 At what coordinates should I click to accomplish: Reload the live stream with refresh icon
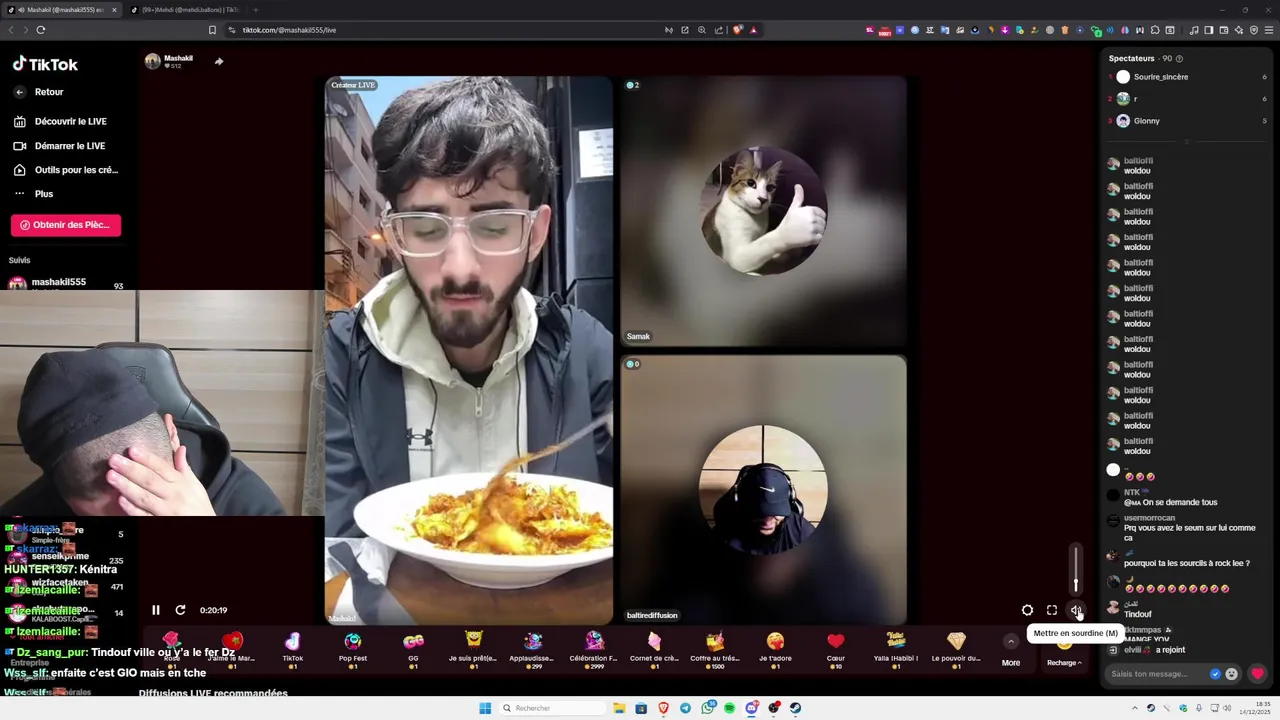click(180, 610)
